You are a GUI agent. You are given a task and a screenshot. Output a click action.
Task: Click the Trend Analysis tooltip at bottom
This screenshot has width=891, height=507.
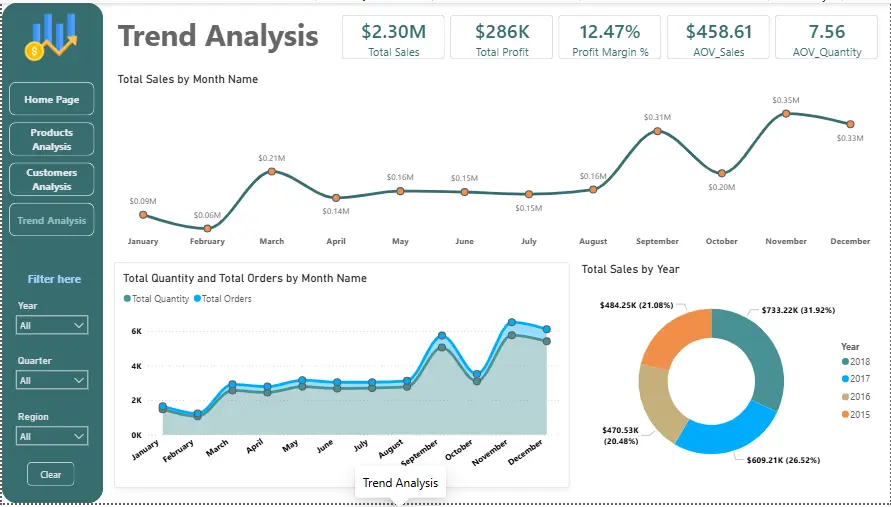[400, 483]
